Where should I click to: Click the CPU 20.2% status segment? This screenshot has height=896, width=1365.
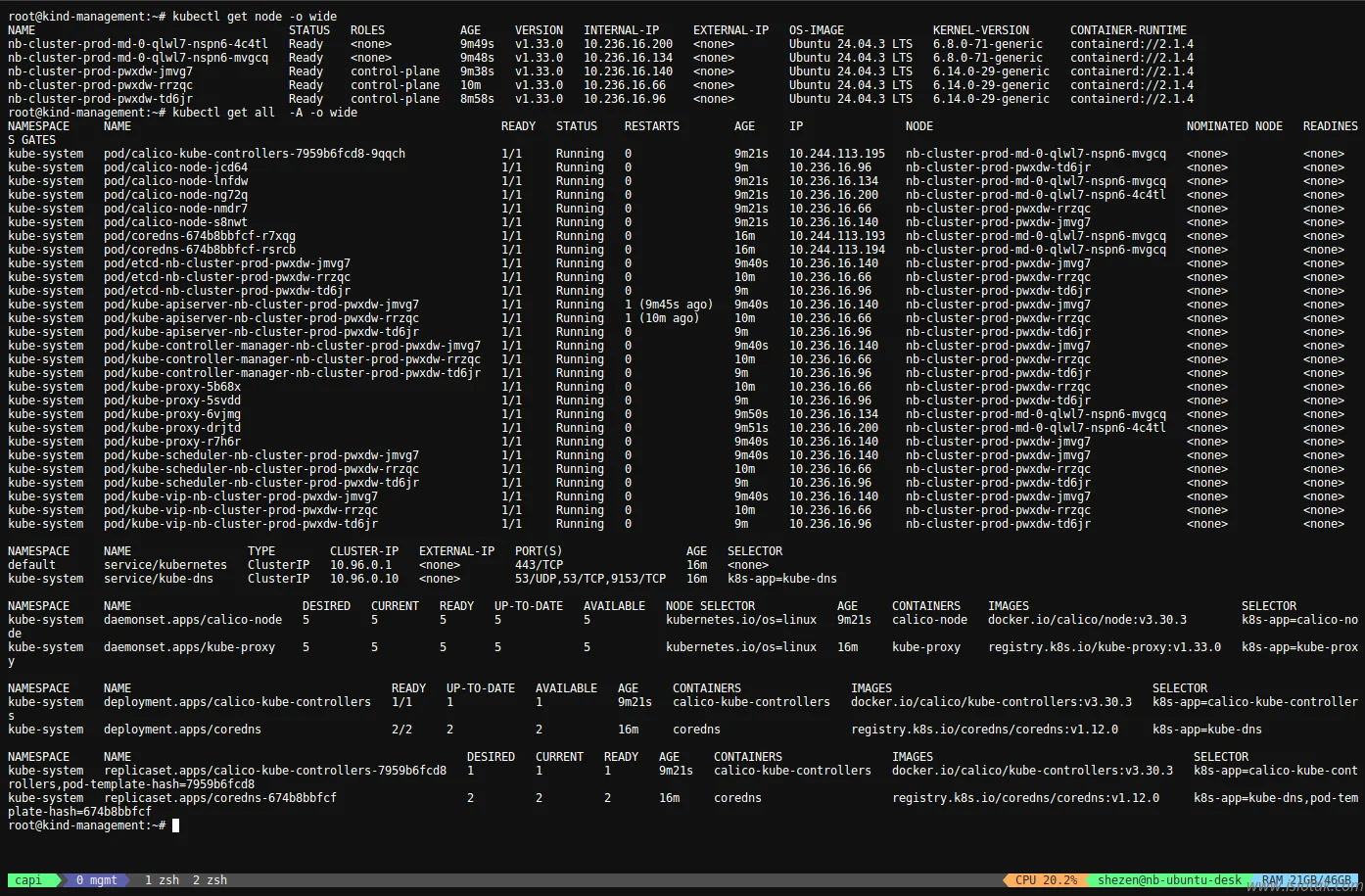(x=1046, y=880)
